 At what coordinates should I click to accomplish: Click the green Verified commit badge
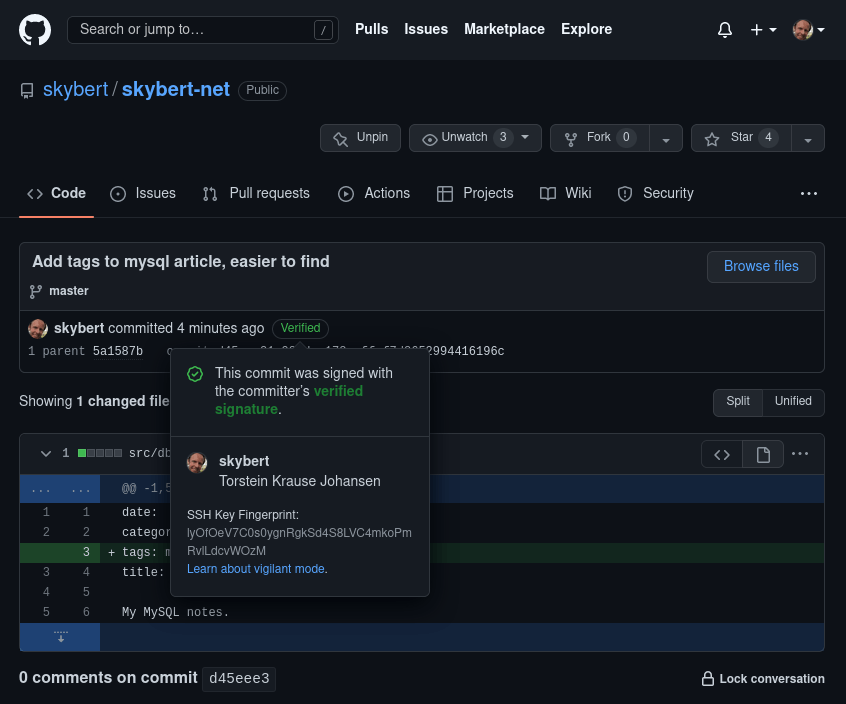pos(300,328)
